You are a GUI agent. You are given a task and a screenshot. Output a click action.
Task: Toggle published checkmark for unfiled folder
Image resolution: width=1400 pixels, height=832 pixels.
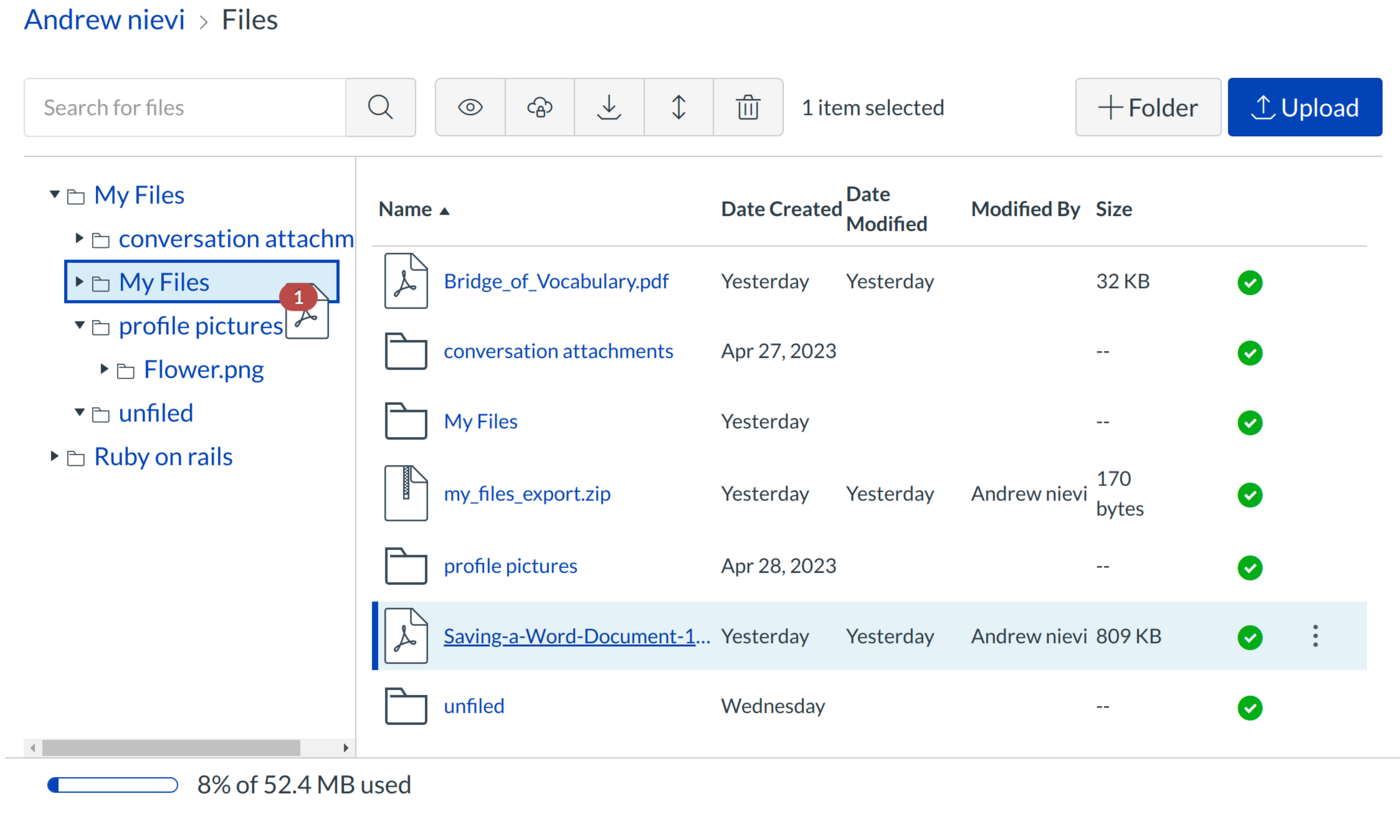point(1249,707)
